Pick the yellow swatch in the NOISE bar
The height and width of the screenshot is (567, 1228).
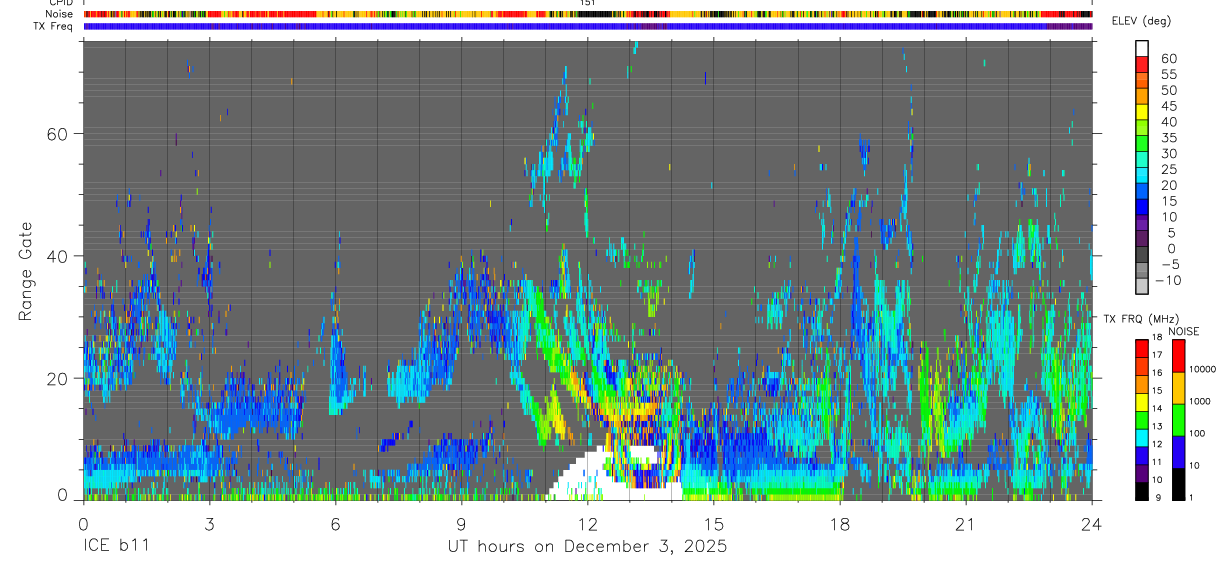point(1177,387)
